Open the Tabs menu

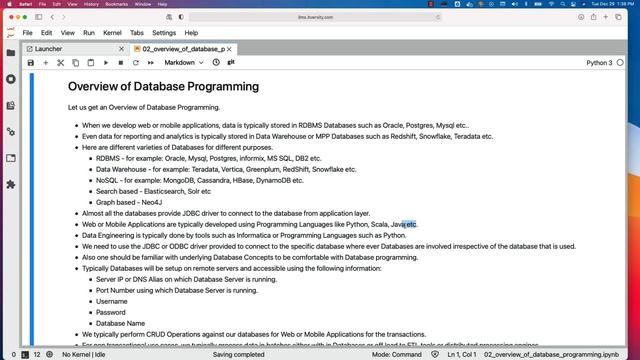(137, 33)
